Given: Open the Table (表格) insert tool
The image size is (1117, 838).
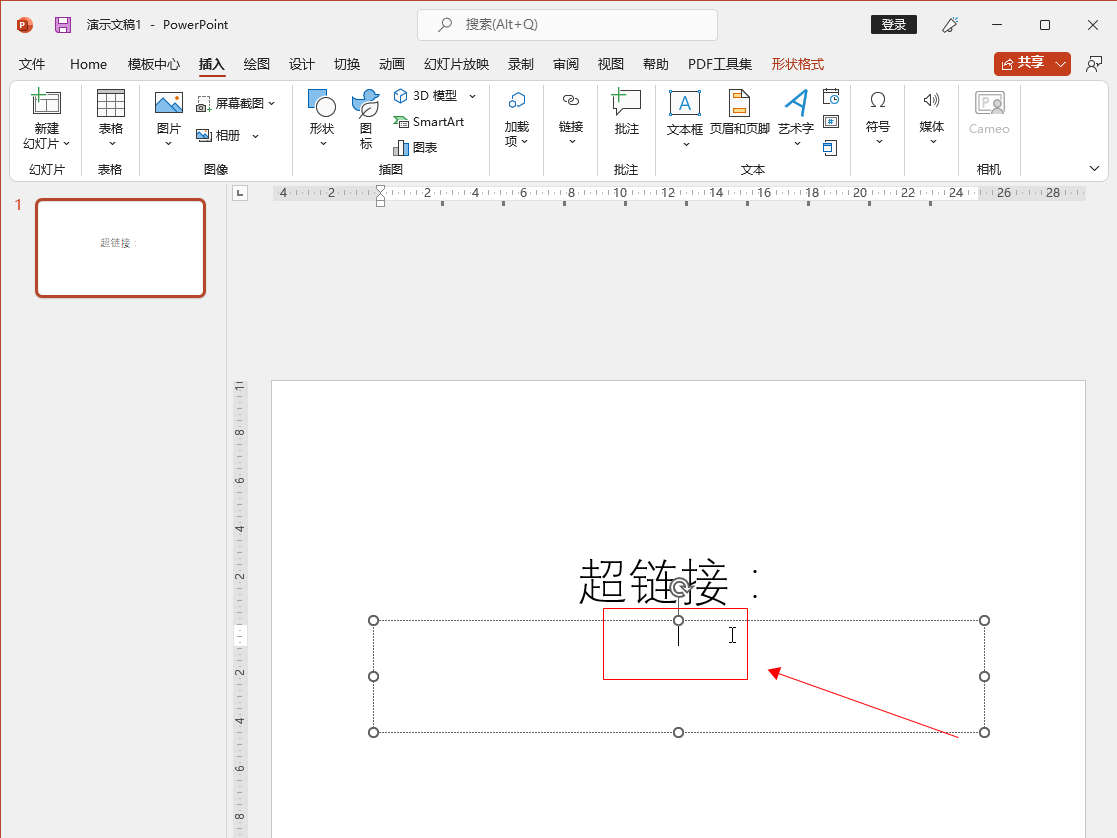Looking at the screenshot, I should tap(110, 104).
